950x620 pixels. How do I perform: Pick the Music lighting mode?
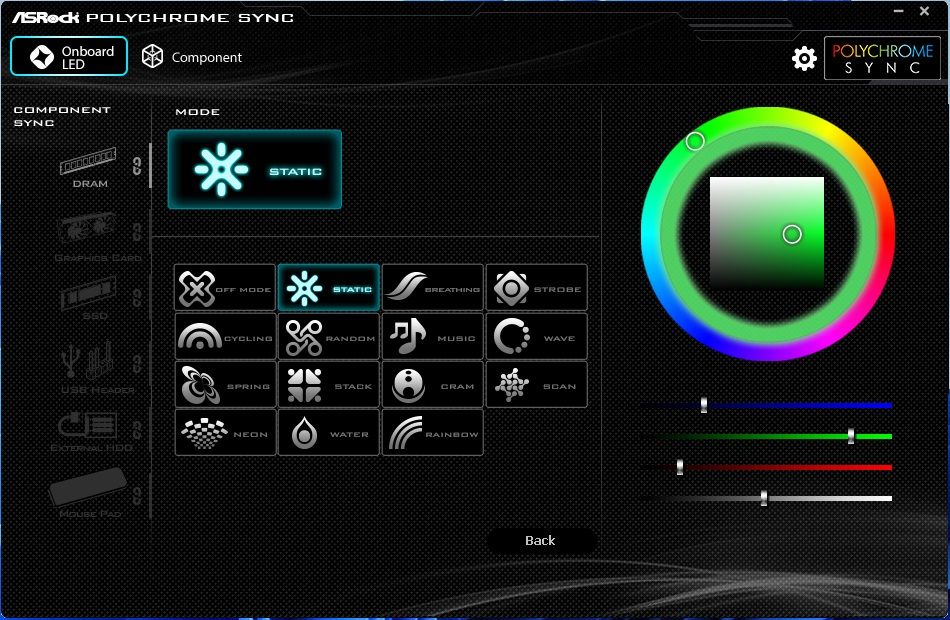point(433,336)
